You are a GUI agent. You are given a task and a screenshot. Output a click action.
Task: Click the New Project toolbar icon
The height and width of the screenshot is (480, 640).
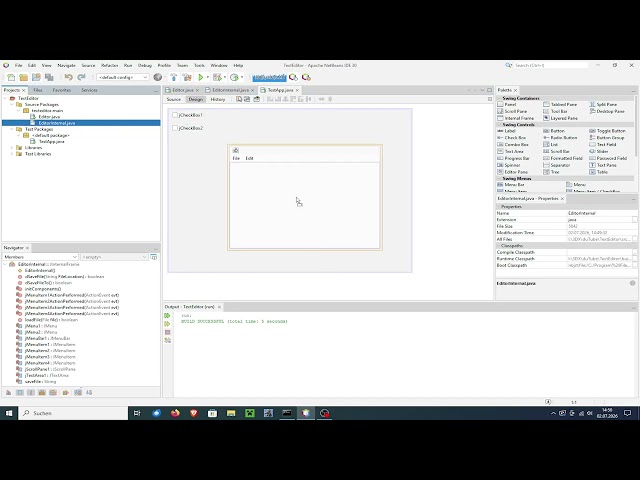click(x=23, y=77)
